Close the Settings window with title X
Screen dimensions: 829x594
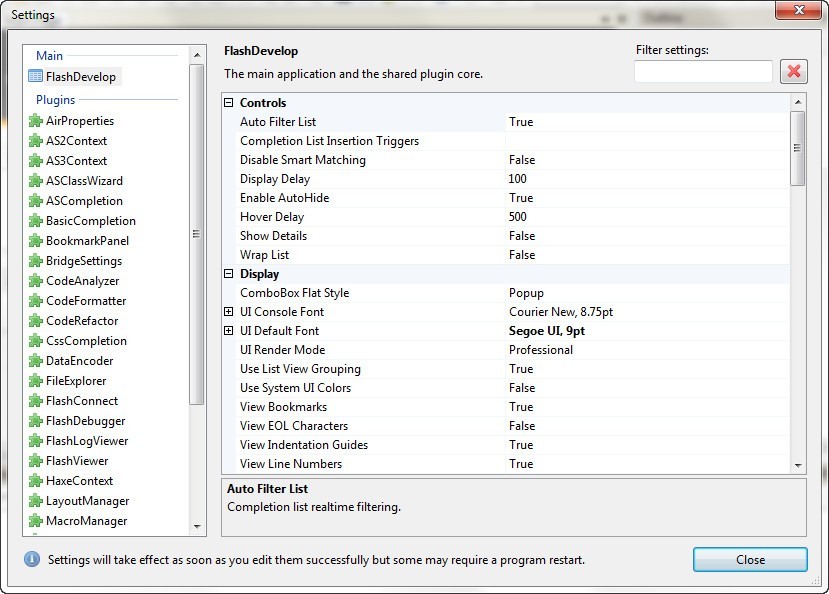pyautogui.click(x=798, y=10)
